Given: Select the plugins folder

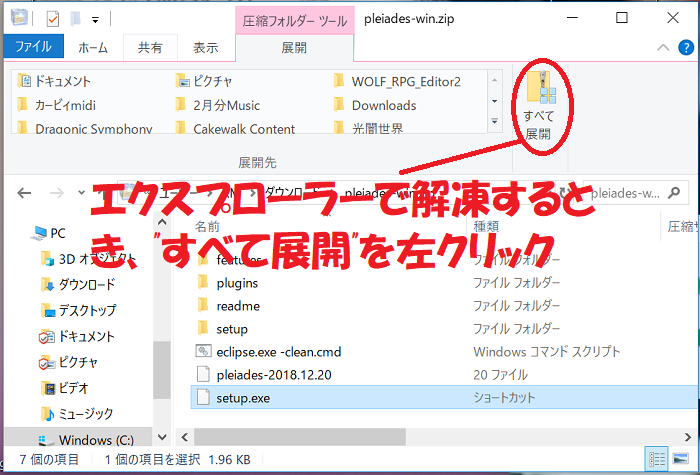Looking at the screenshot, I should tap(237, 283).
